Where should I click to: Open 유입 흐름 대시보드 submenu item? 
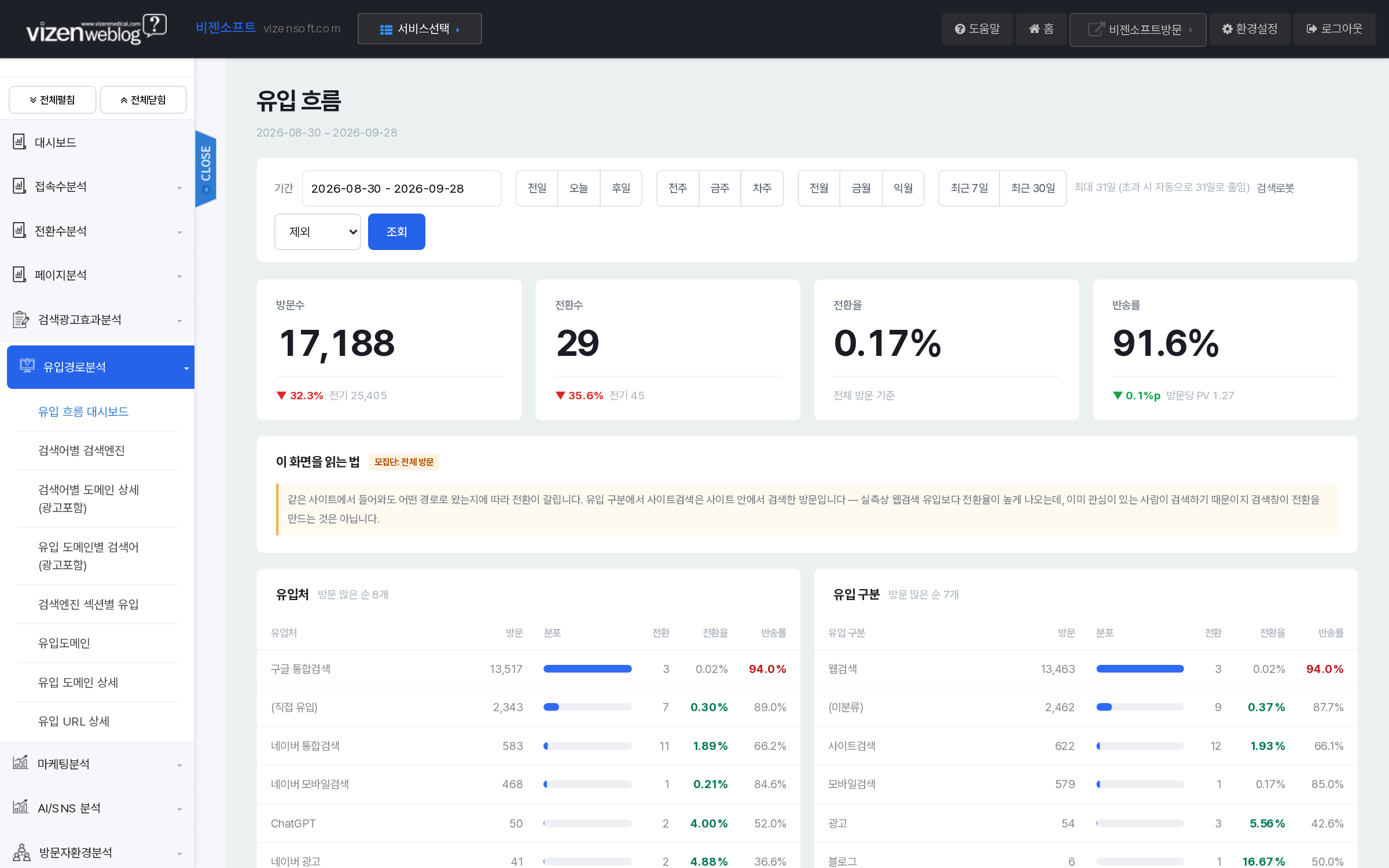[x=83, y=411]
